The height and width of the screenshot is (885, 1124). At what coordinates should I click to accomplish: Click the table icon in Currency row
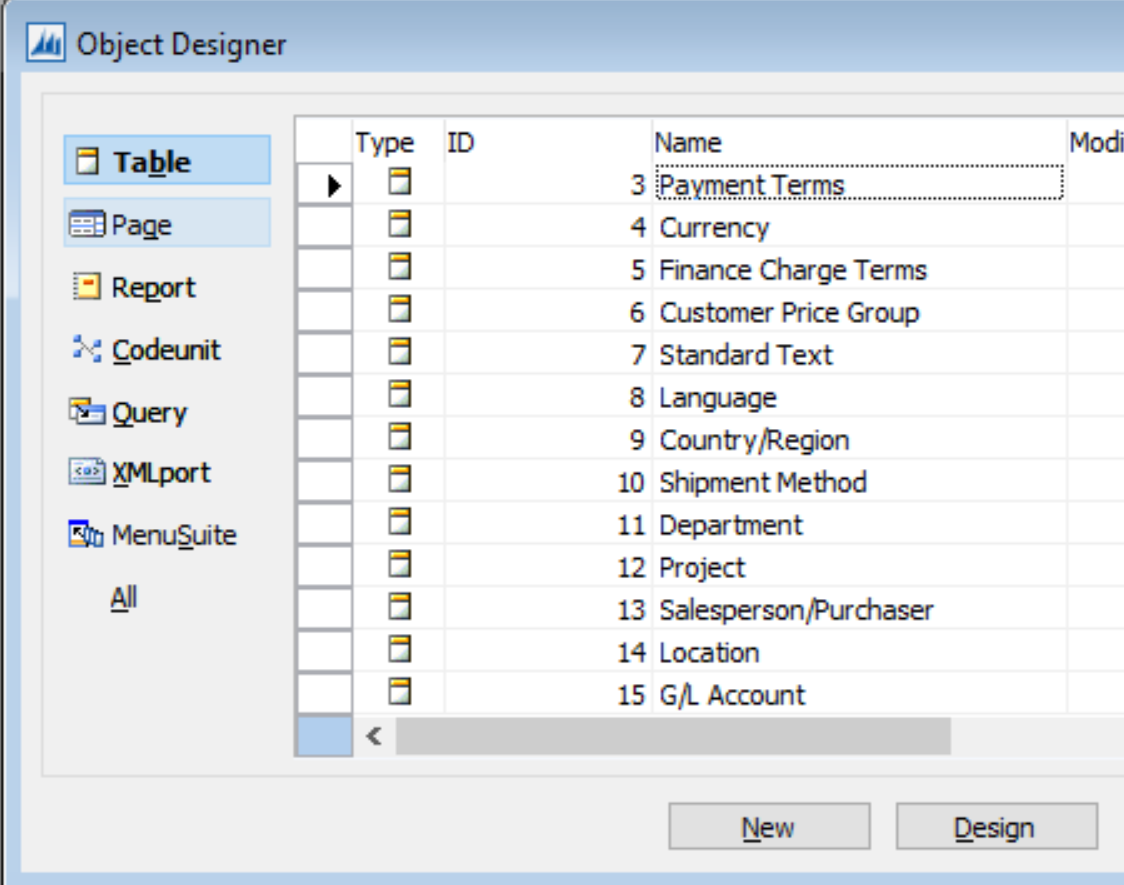[x=400, y=226]
